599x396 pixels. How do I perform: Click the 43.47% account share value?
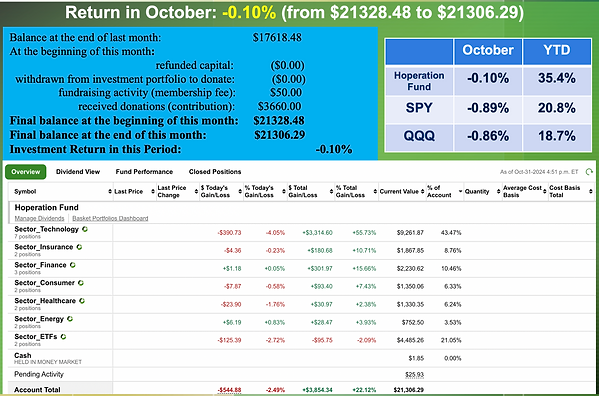451,233
